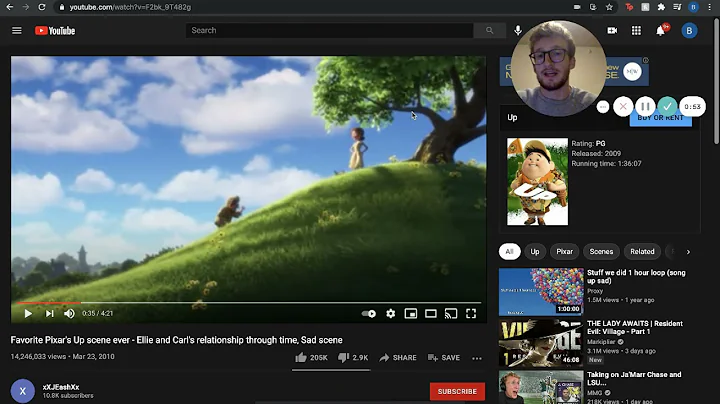
Task: Start voice search with the microphone
Action: pyautogui.click(x=518, y=30)
